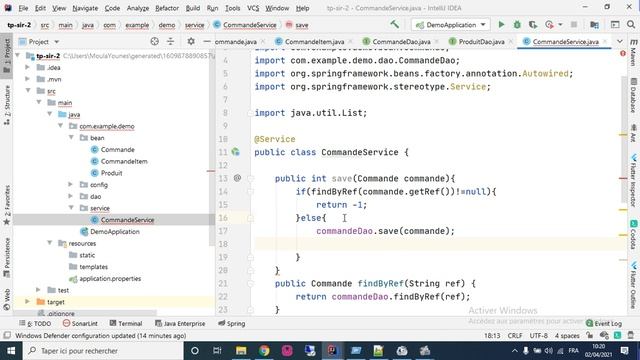
Task: Collapse the service package
Action: (71, 208)
